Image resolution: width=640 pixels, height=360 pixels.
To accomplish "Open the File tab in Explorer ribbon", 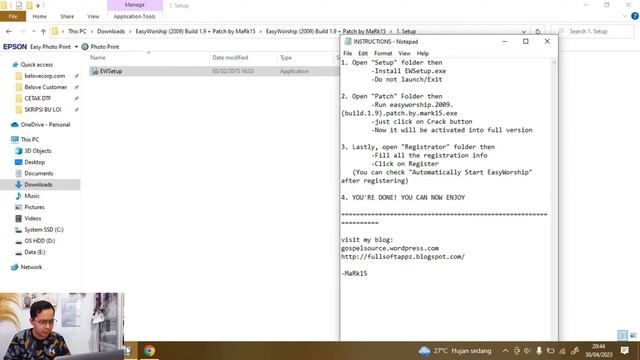I will tap(13, 16).
